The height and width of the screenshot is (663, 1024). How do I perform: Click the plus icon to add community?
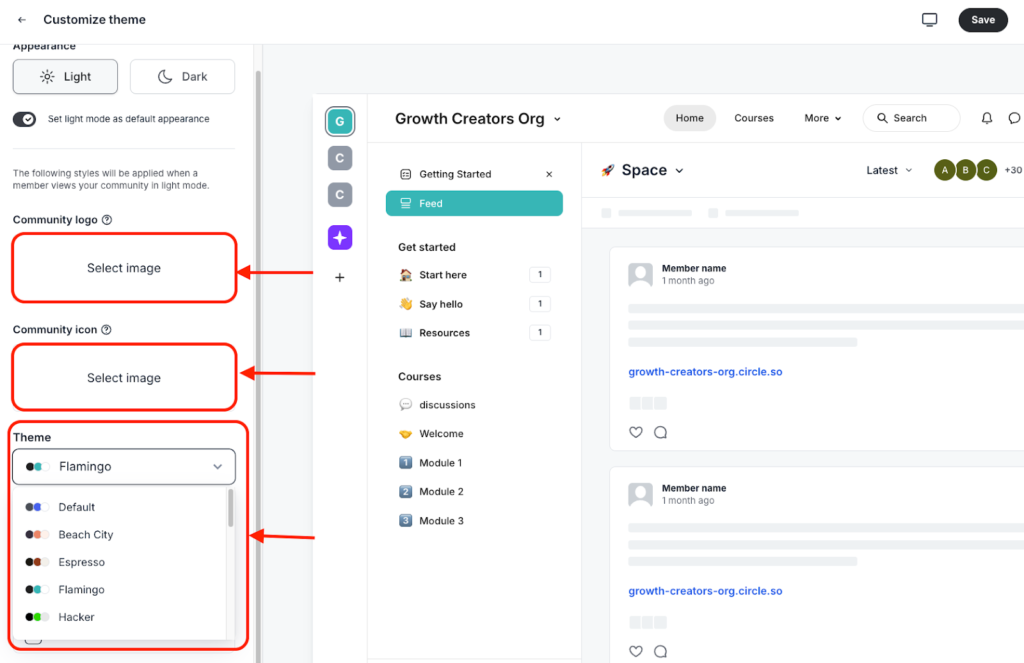[340, 277]
